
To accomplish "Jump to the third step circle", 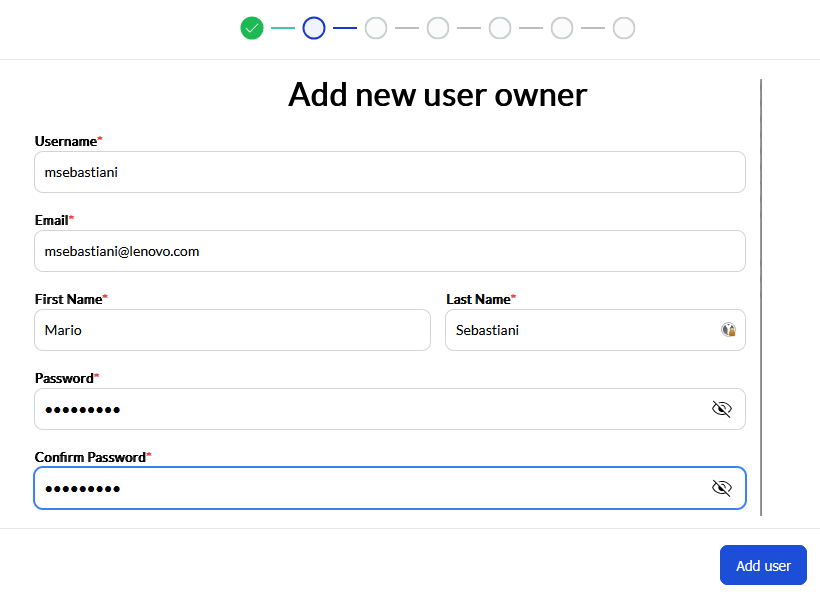I will [x=376, y=28].
